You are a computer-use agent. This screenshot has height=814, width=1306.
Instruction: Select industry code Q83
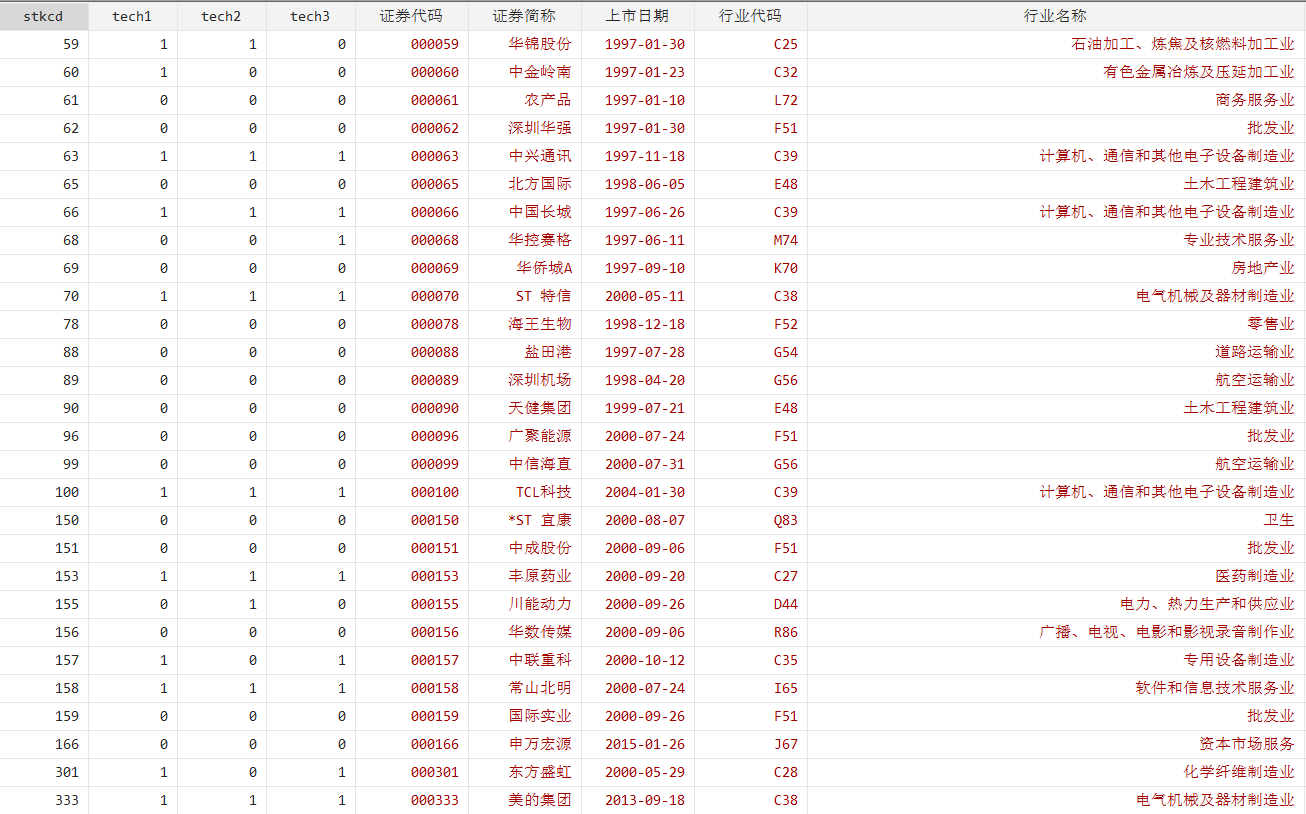(x=786, y=520)
